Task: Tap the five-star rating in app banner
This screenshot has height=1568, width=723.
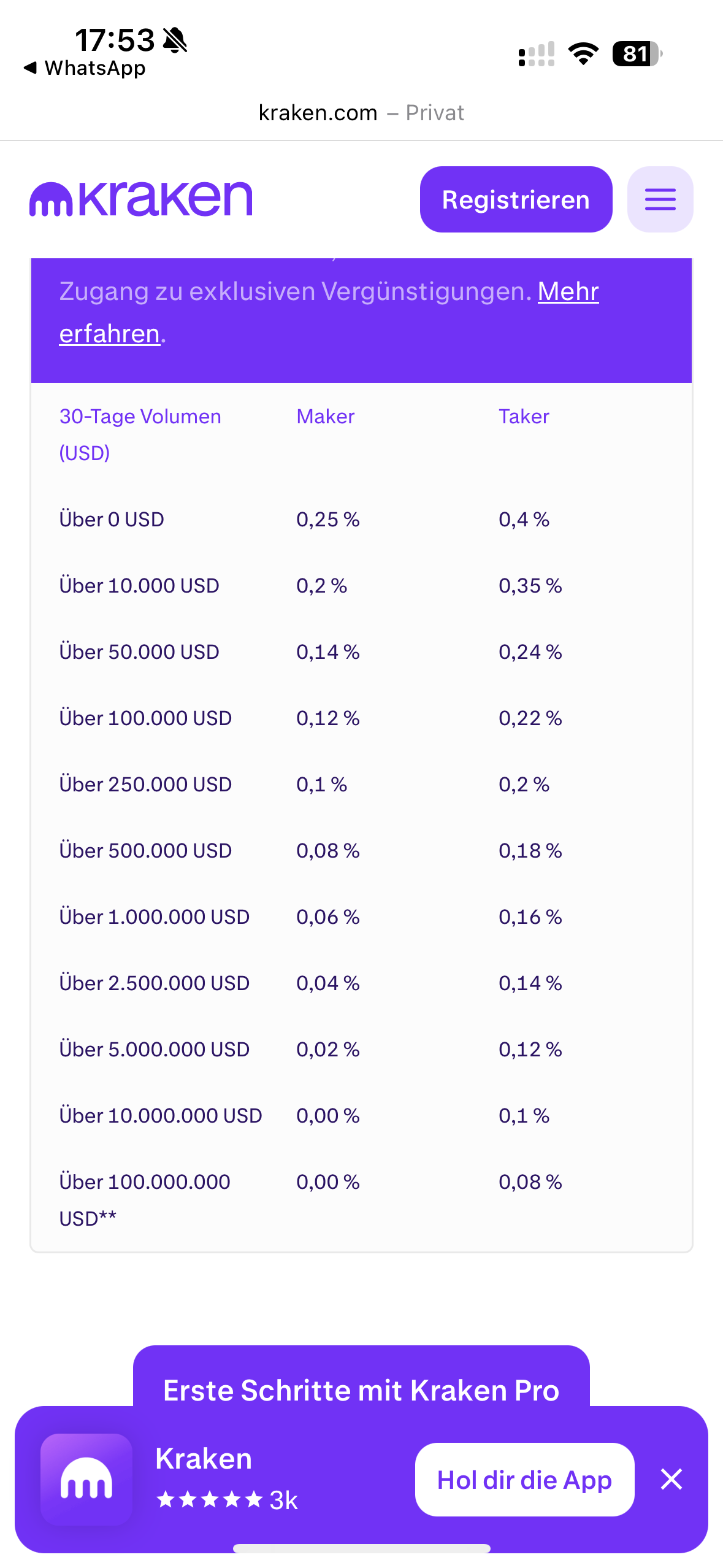Action: click(x=210, y=1500)
